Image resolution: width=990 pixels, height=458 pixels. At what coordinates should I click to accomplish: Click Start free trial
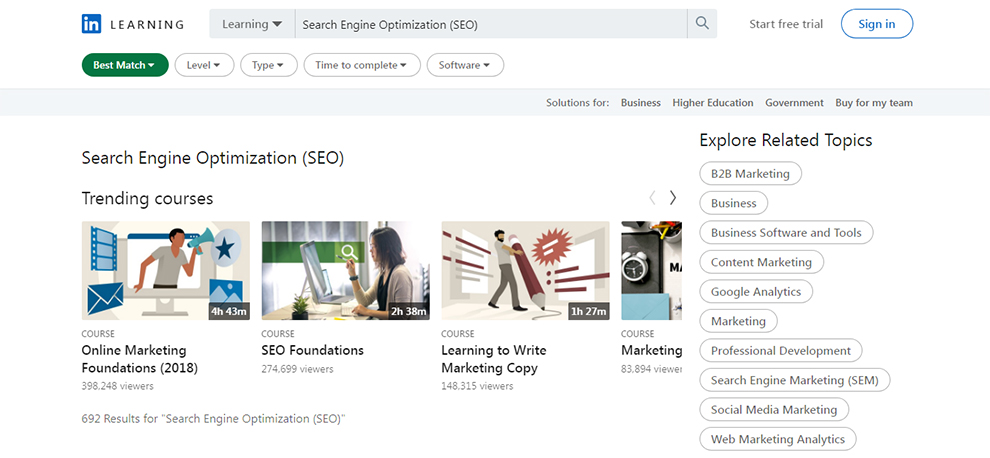786,24
